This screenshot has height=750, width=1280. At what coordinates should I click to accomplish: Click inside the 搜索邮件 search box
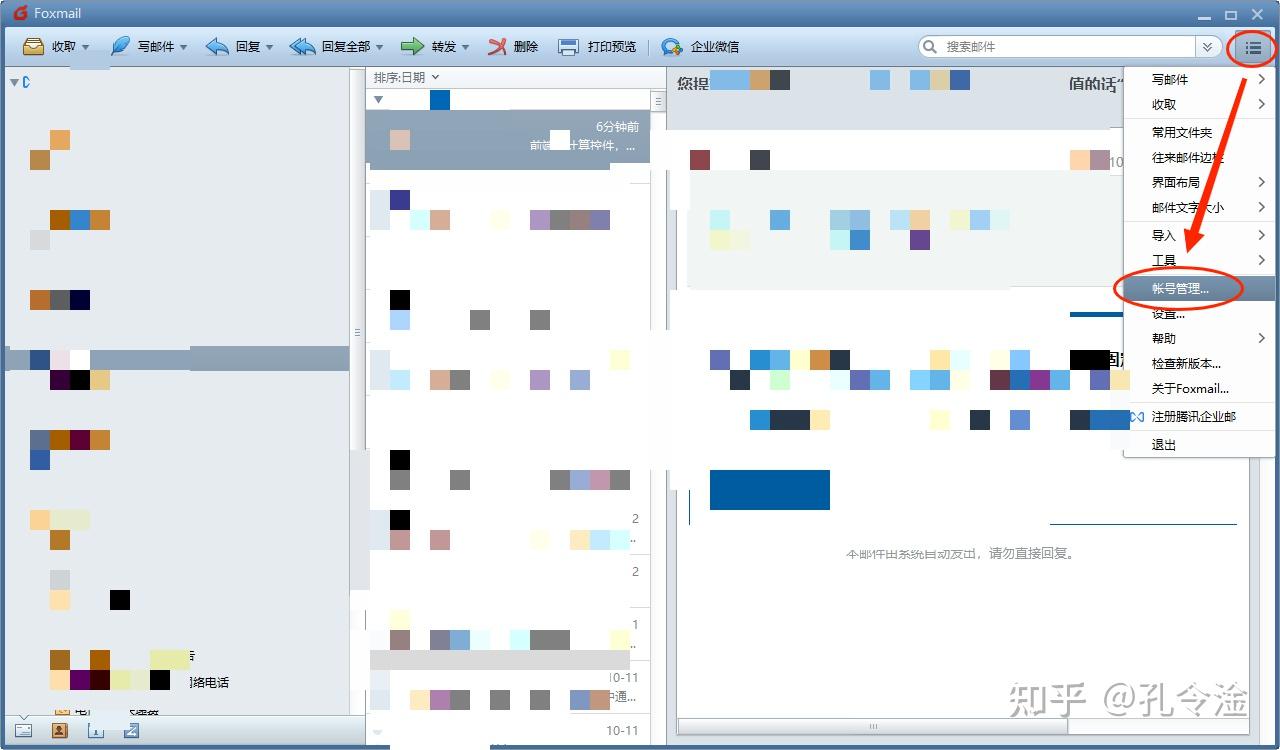(x=1068, y=47)
